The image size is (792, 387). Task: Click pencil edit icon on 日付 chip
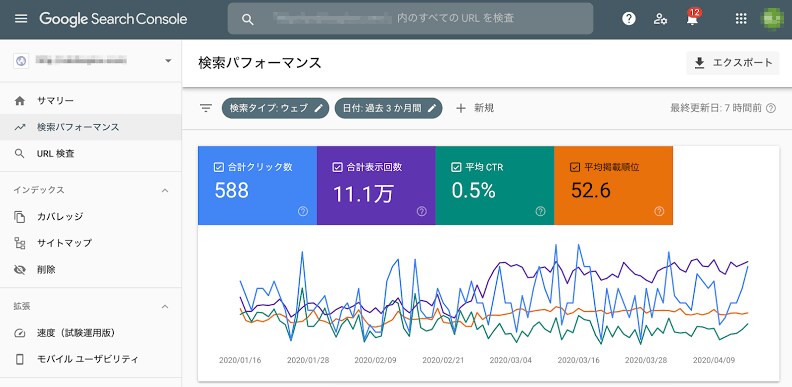pos(432,108)
